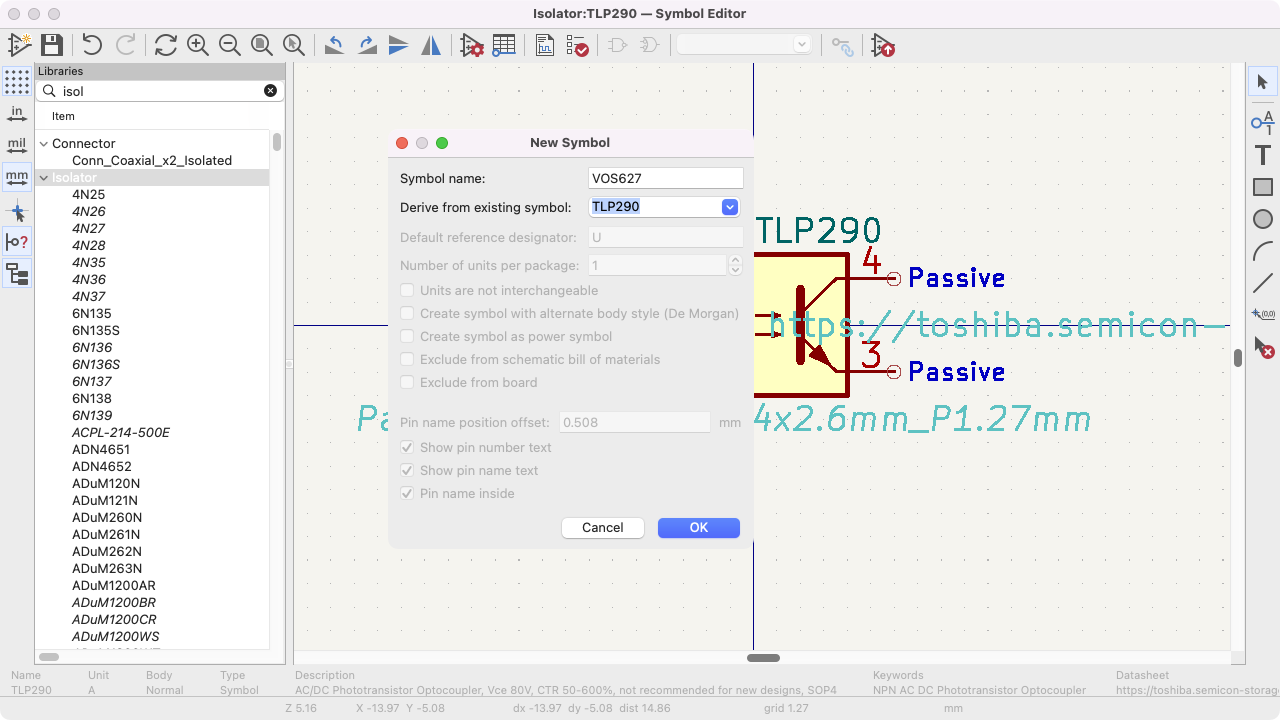Zoom to selection tool
The image size is (1280, 720).
coord(293,45)
